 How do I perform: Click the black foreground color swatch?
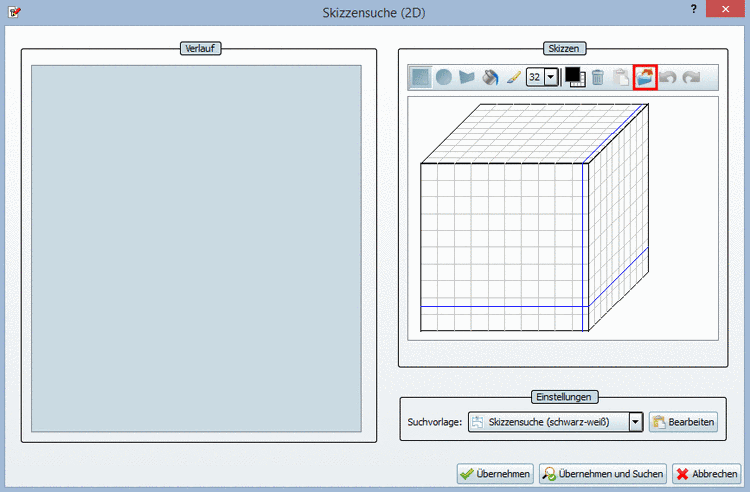(572, 75)
